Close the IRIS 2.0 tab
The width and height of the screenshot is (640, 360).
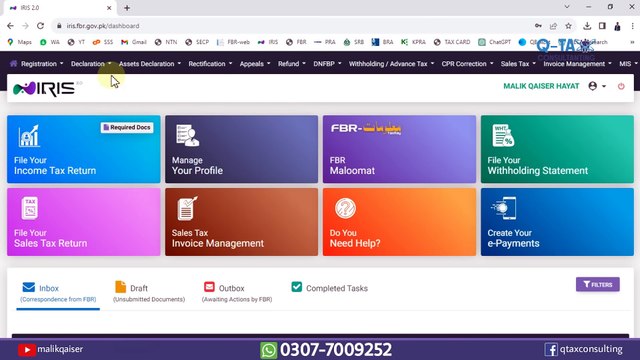(109, 8)
